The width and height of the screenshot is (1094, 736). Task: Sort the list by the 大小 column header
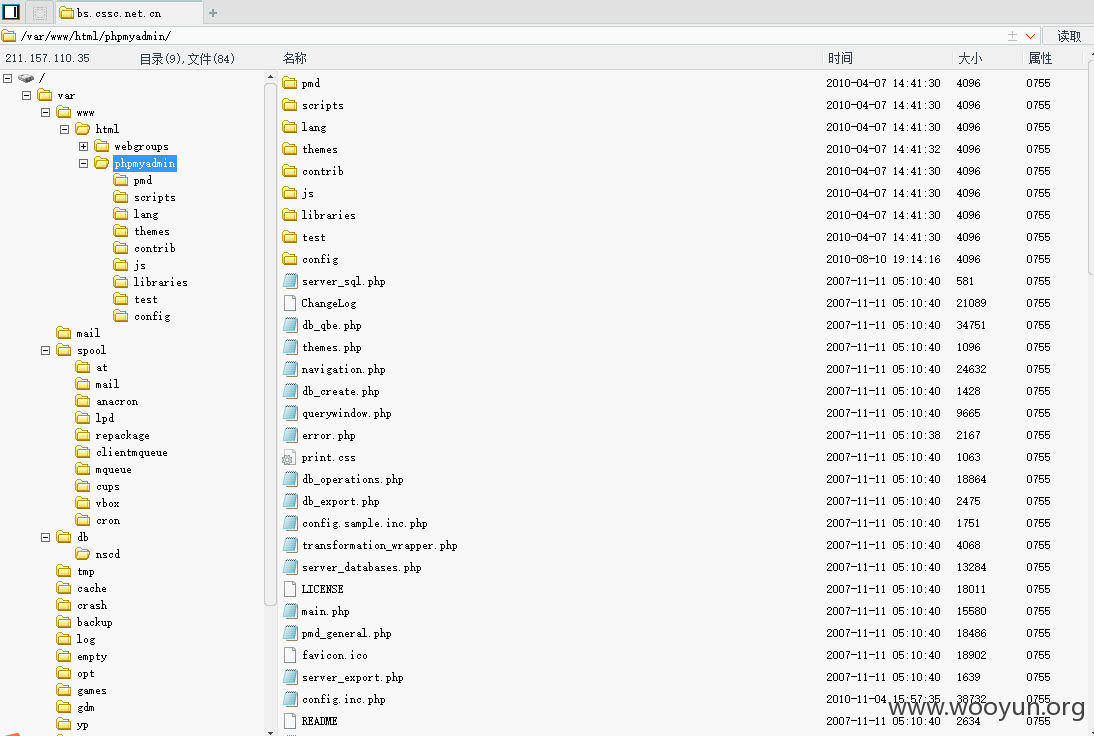[969, 58]
